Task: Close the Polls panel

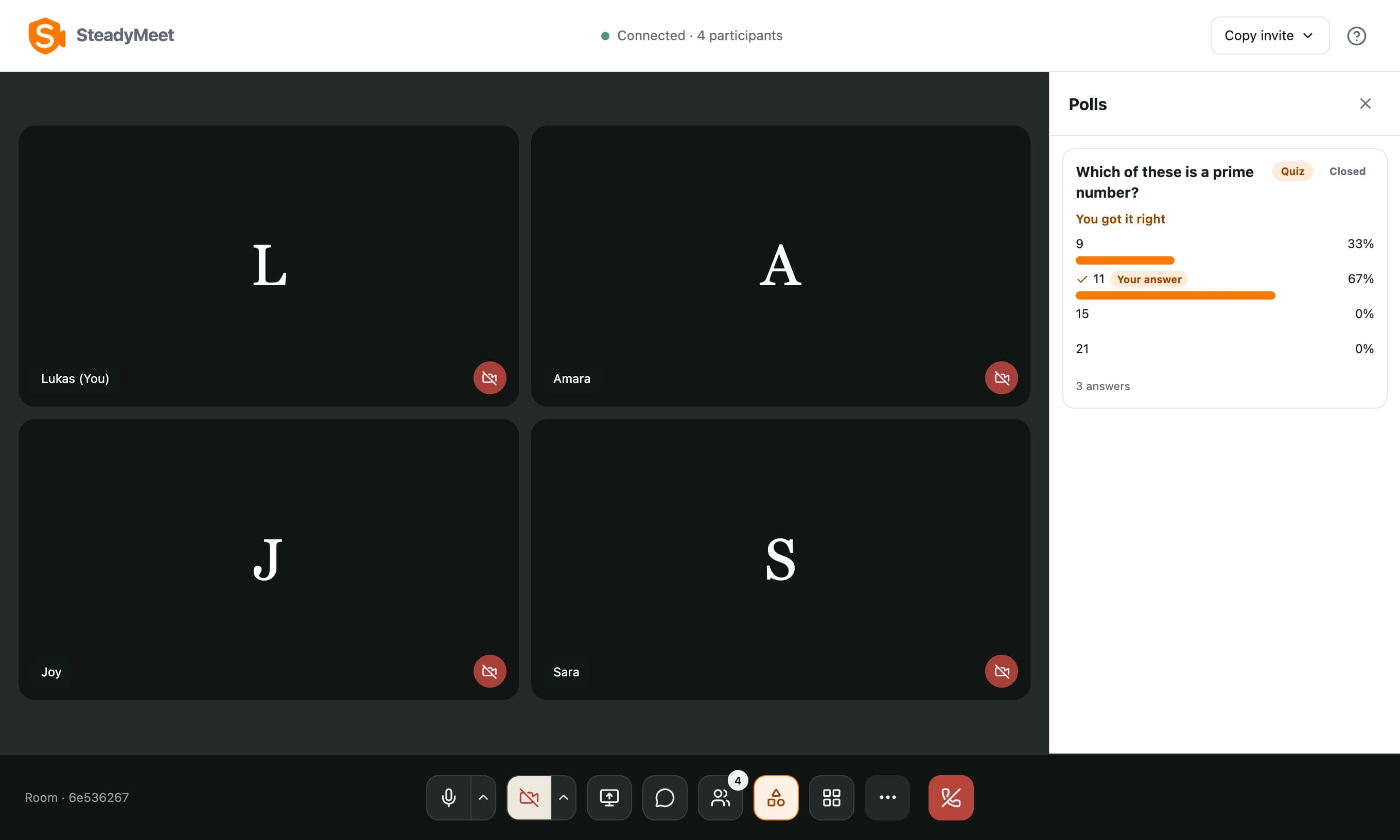Action: tap(1366, 103)
